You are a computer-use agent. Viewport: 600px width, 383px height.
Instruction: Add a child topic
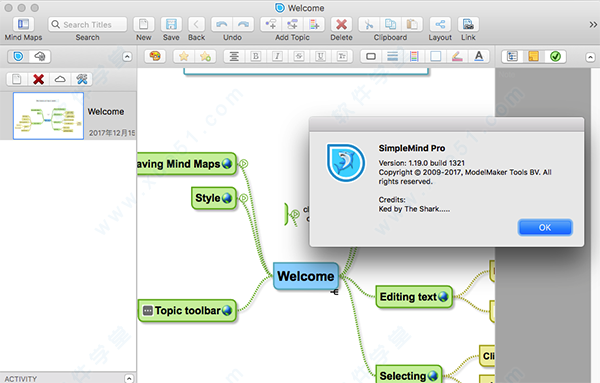271,24
